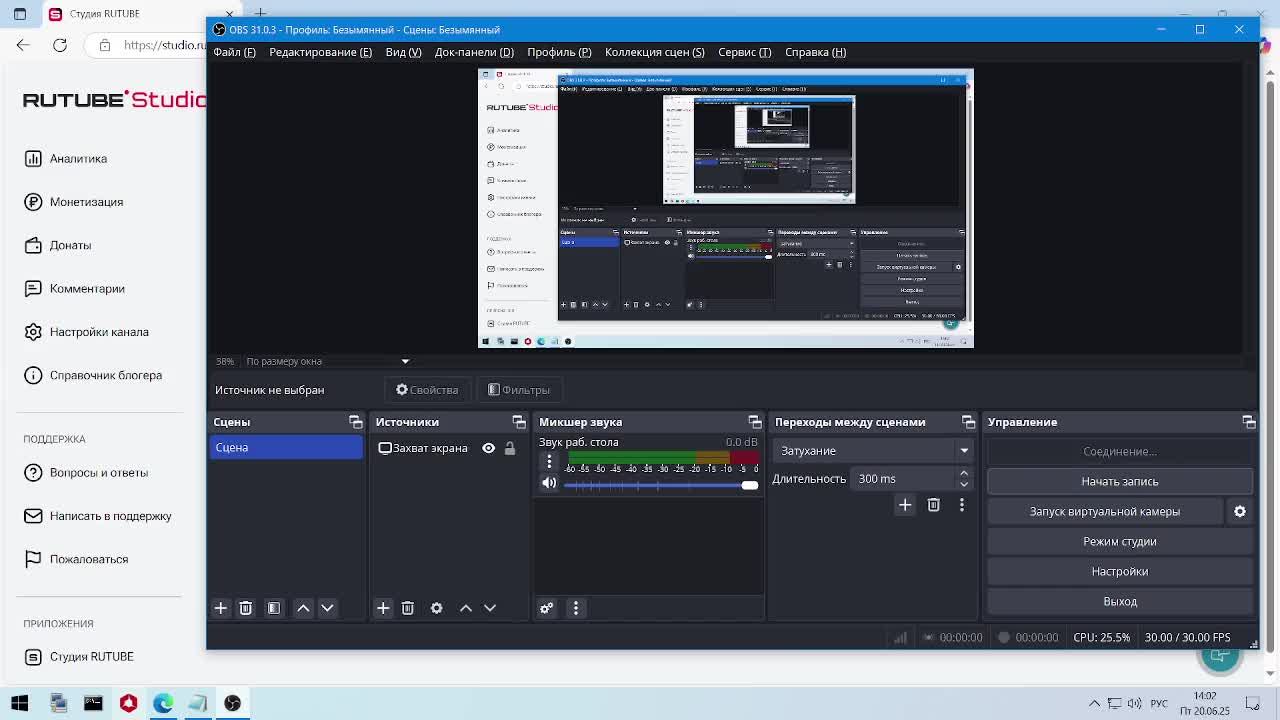Open the Свойства source properties button
Viewport: 1280px width, 720px height.
427,390
